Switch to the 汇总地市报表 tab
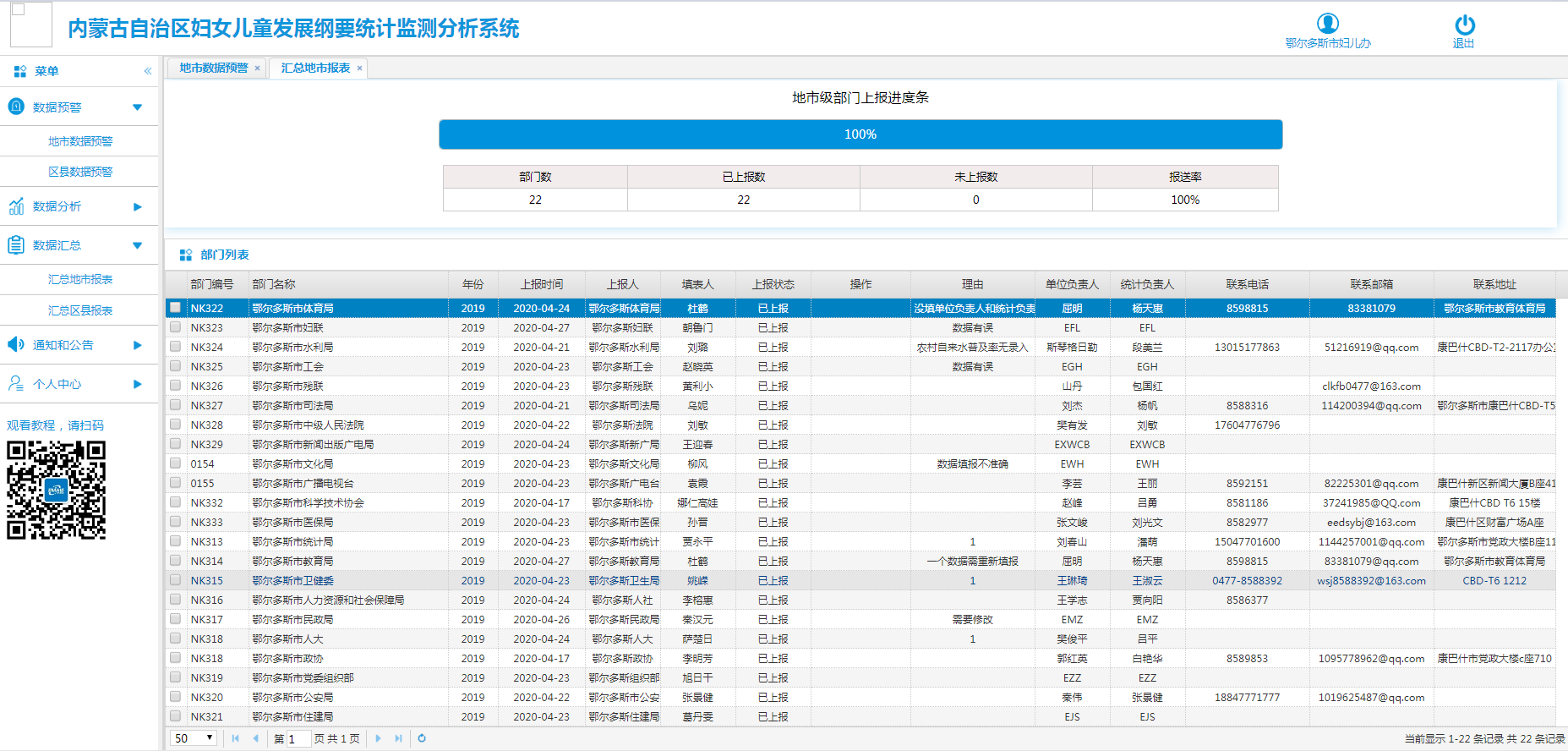This screenshot has width=1568, height=751. point(315,69)
